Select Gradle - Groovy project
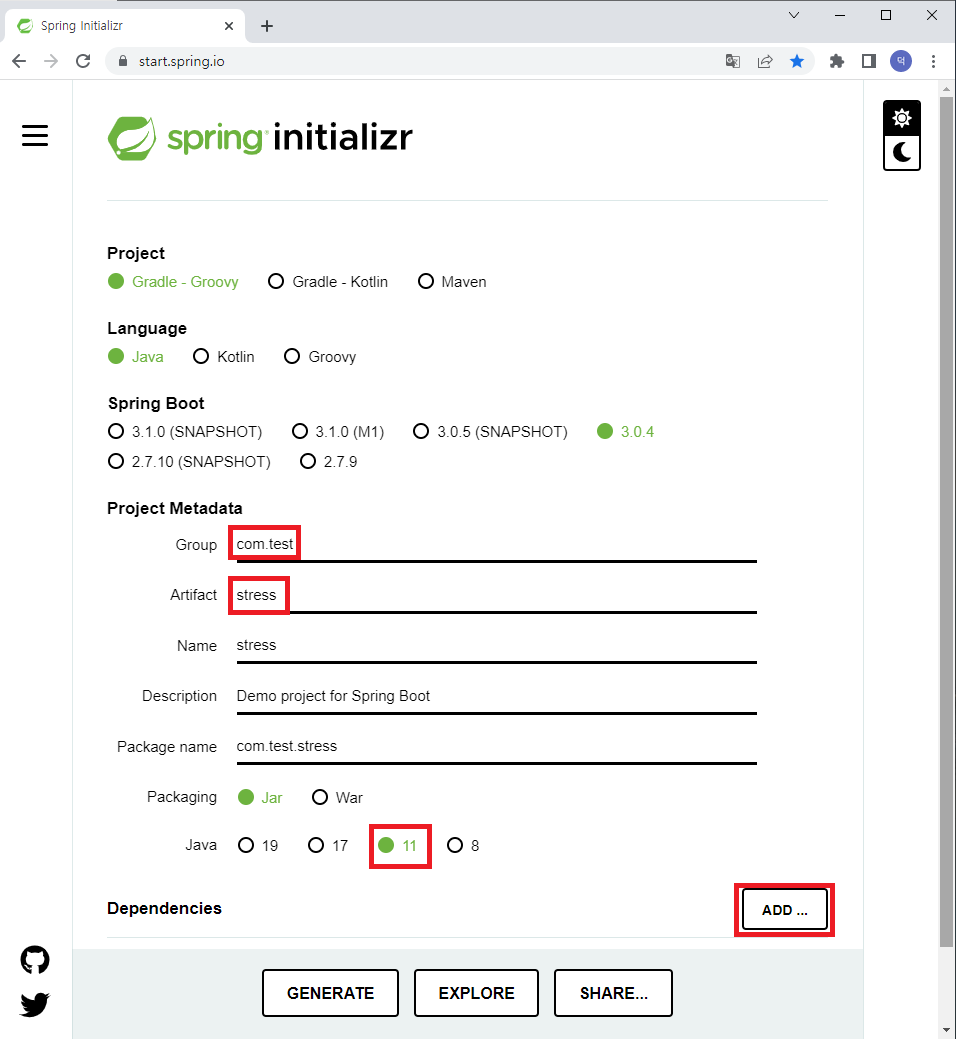This screenshot has width=956, height=1039. click(x=173, y=282)
